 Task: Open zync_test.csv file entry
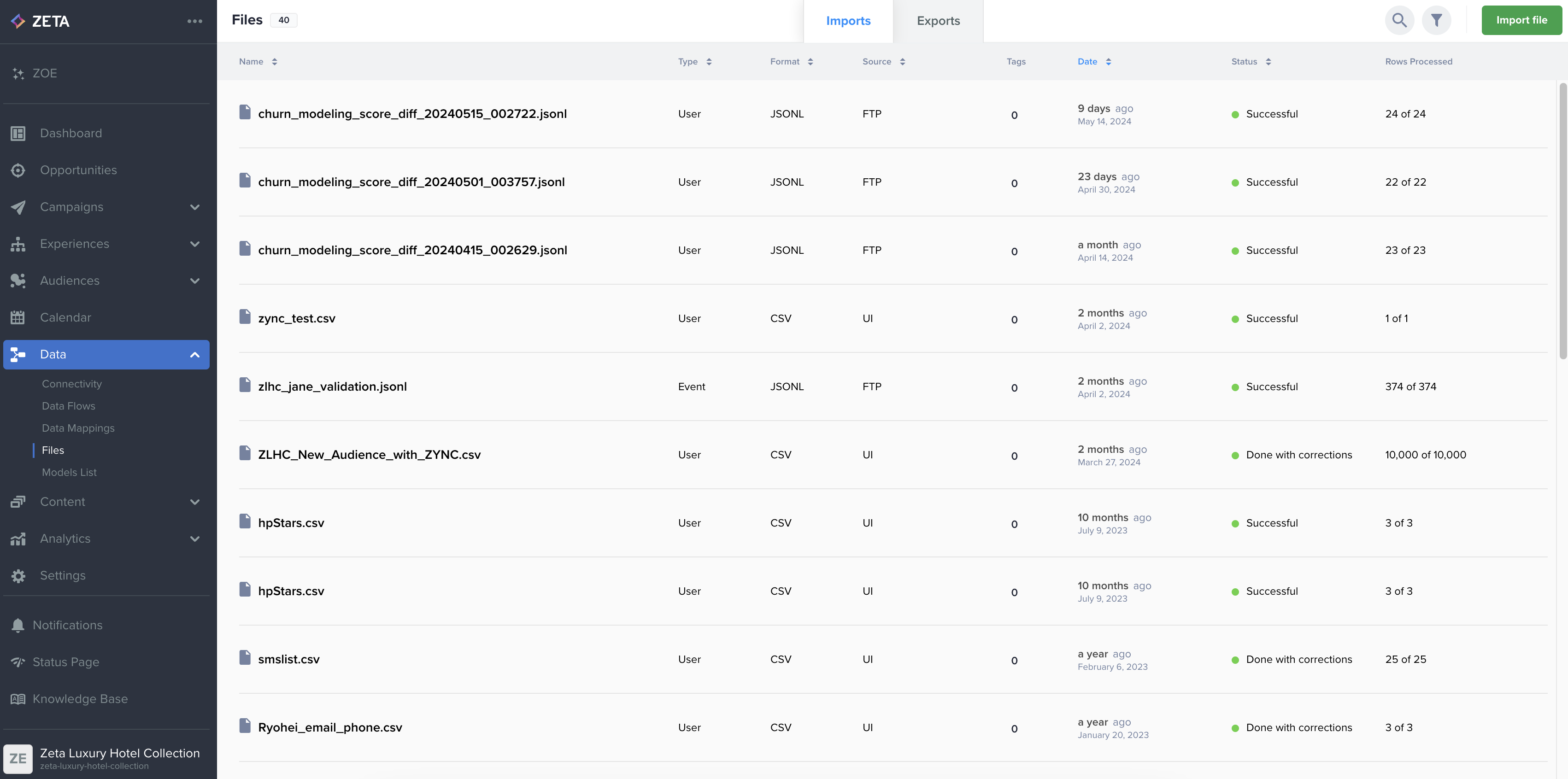pyautogui.click(x=296, y=318)
